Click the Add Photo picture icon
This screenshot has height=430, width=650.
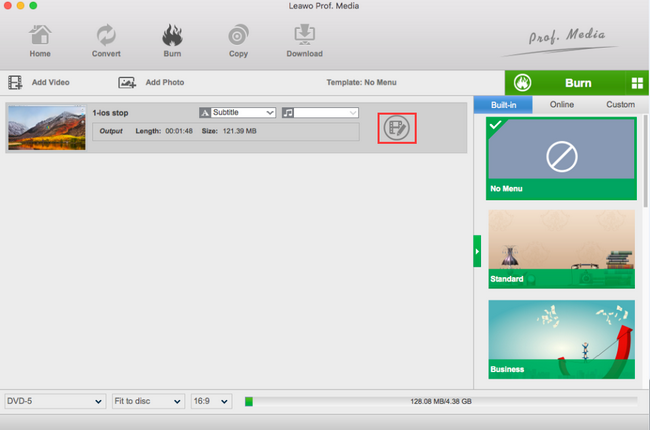click(127, 83)
